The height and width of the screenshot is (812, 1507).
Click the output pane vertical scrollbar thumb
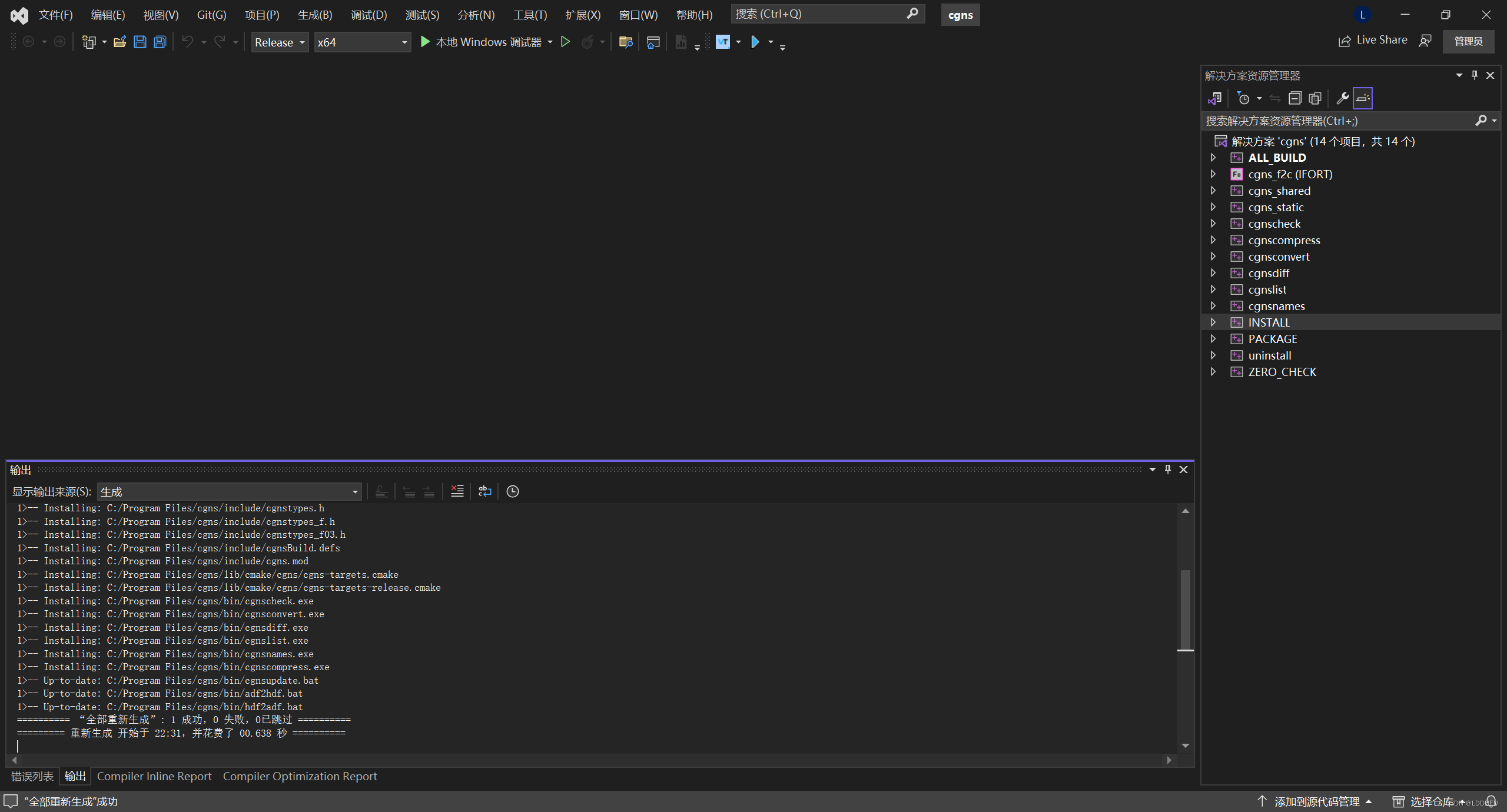pyautogui.click(x=1185, y=609)
